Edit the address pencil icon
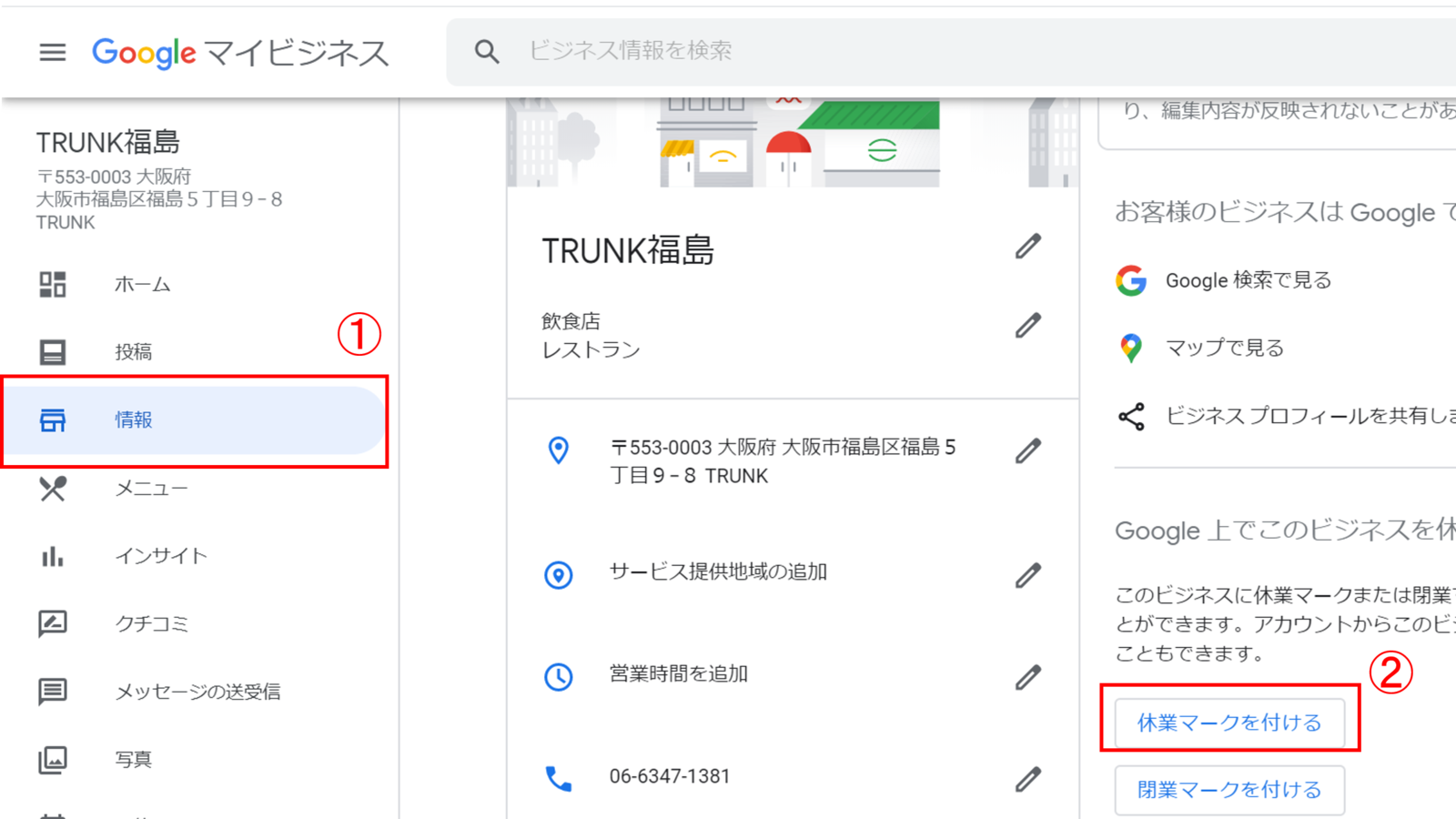1456x819 pixels. [1028, 451]
